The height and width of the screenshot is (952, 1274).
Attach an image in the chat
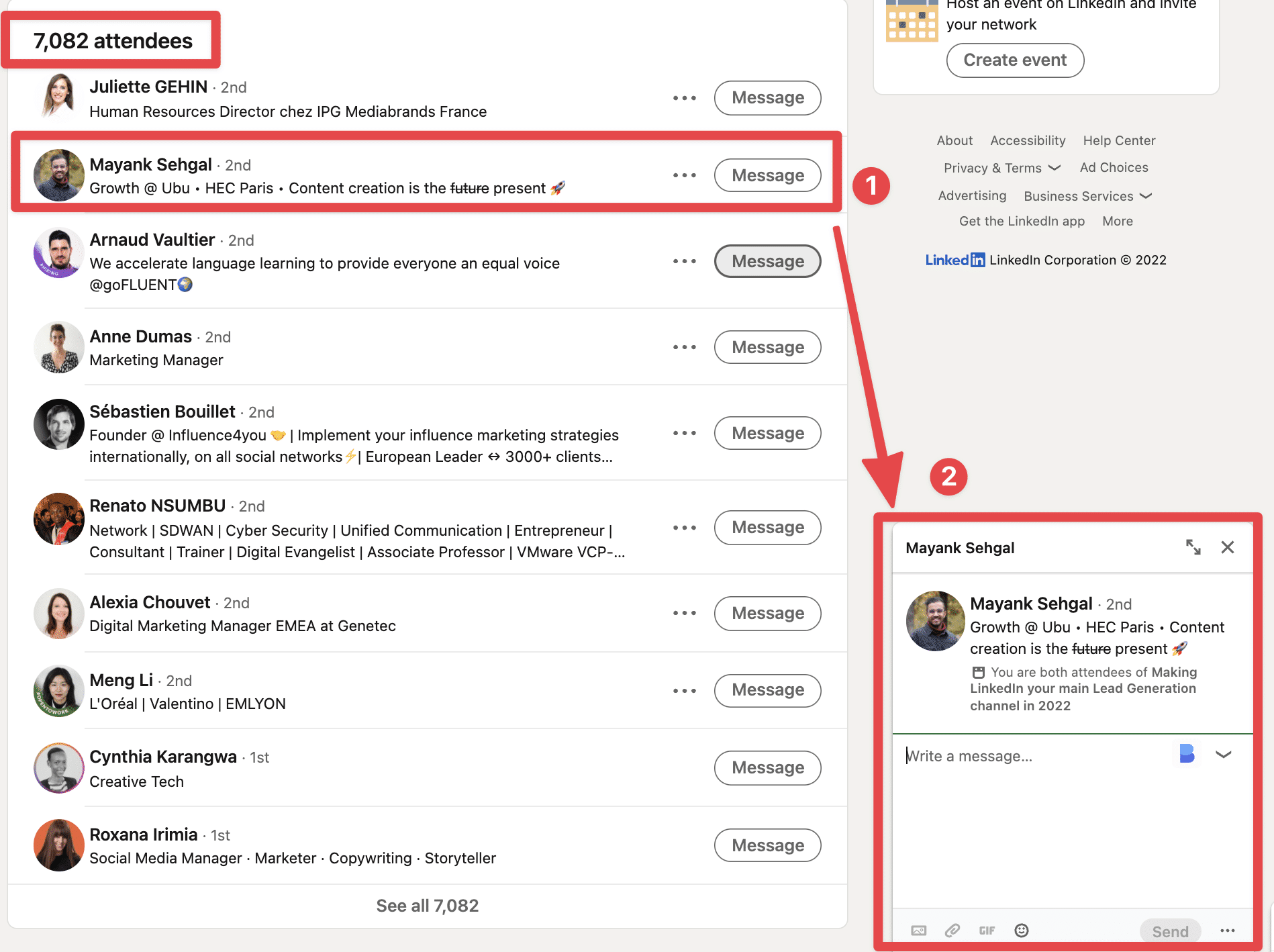coord(919,931)
